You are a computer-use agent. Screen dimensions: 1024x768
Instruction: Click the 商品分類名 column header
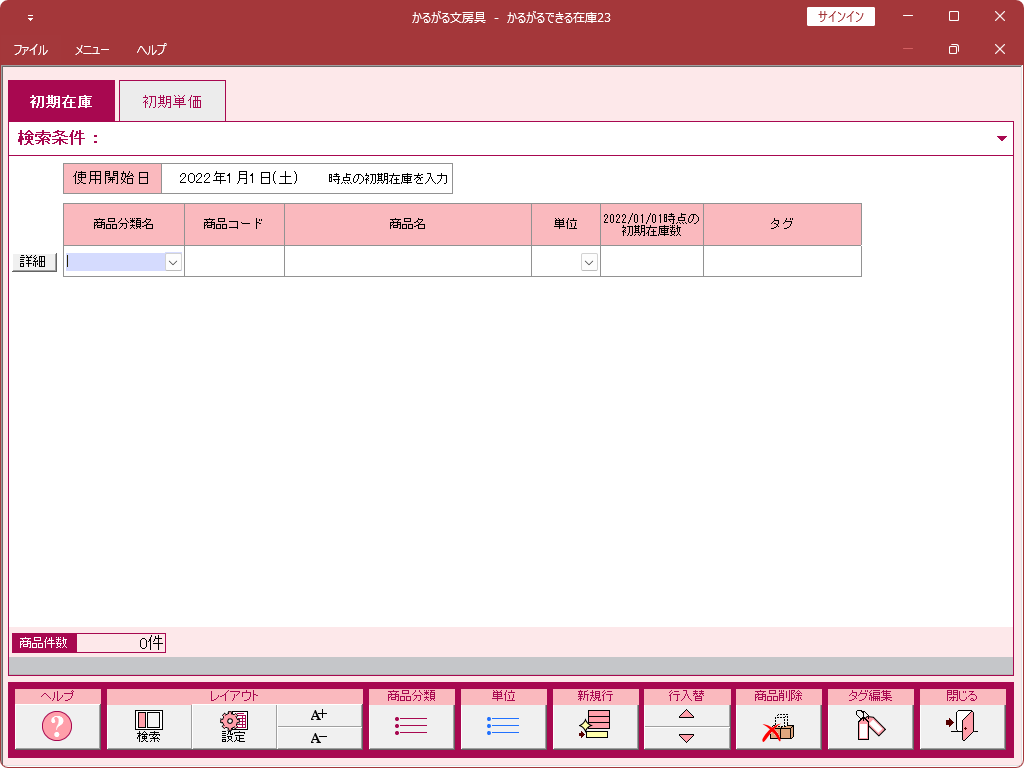[x=124, y=224]
